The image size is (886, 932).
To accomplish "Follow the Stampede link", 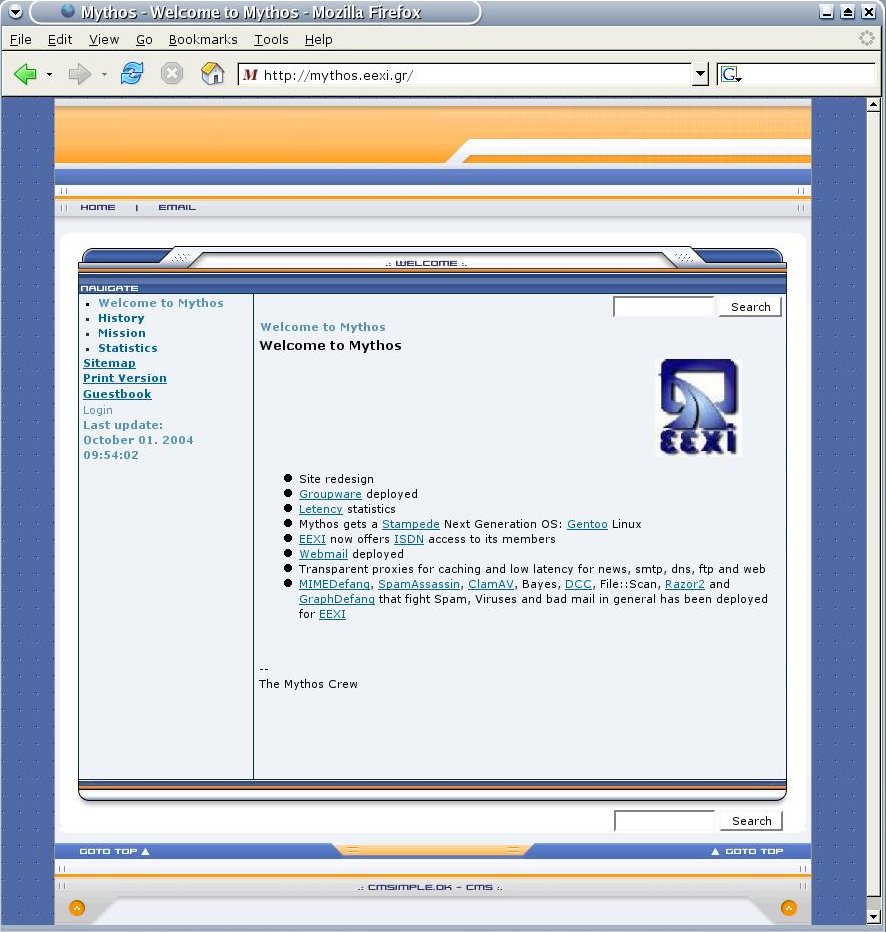I will point(411,524).
